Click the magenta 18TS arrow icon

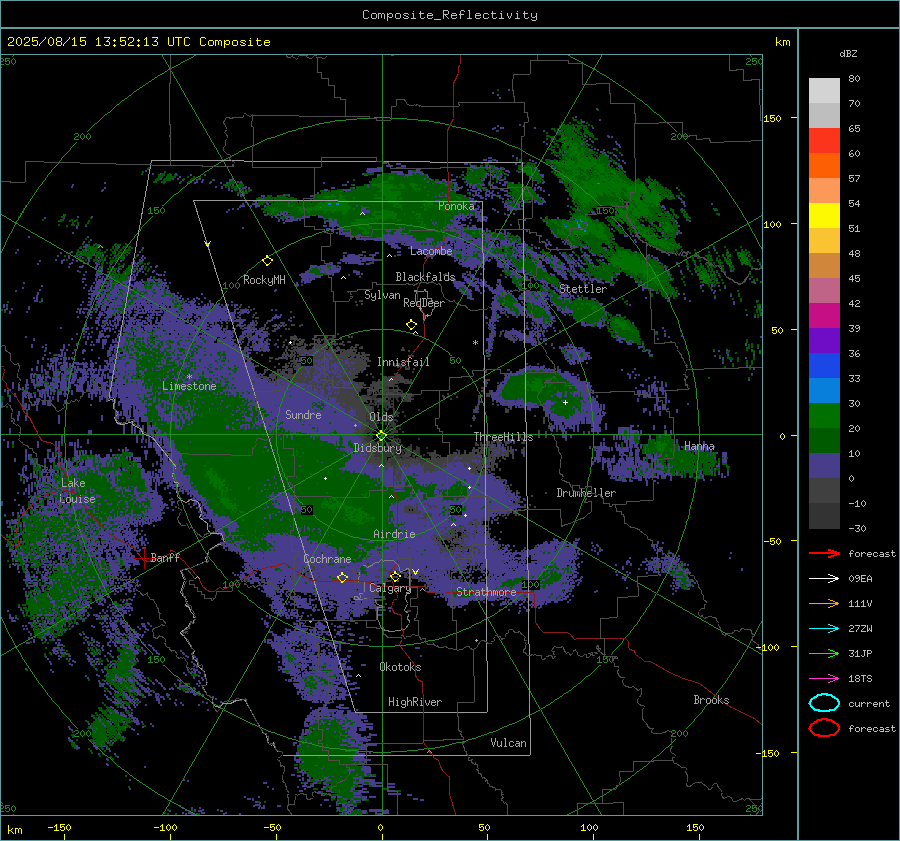[x=824, y=679]
